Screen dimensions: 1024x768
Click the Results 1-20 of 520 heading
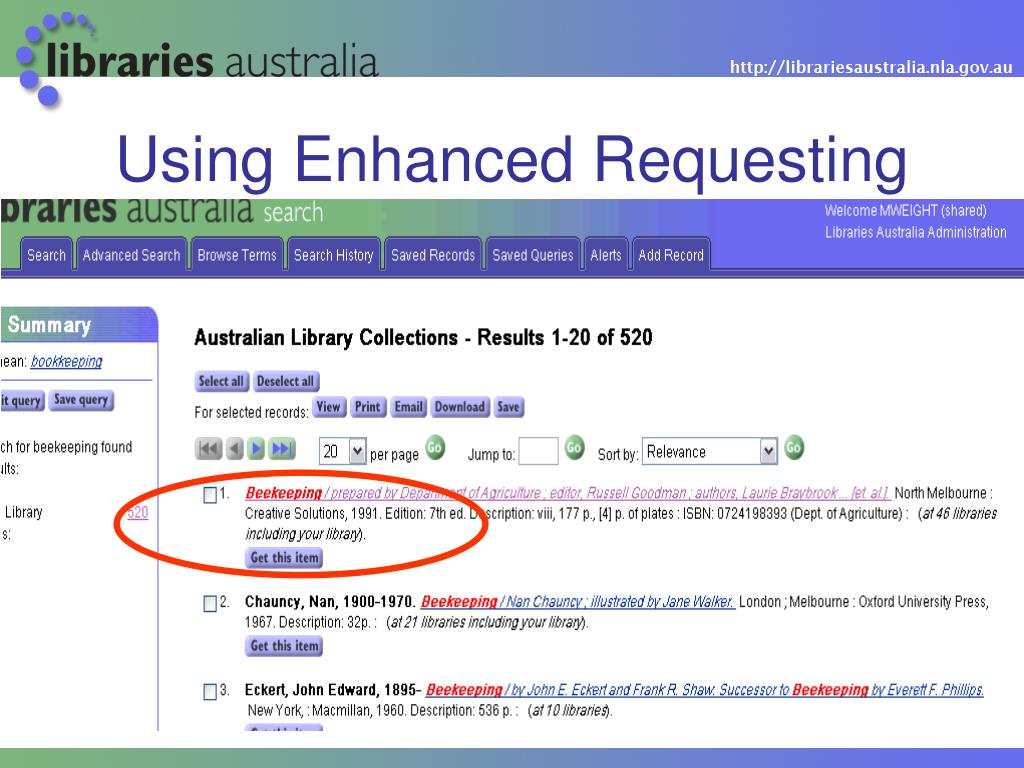click(x=423, y=338)
